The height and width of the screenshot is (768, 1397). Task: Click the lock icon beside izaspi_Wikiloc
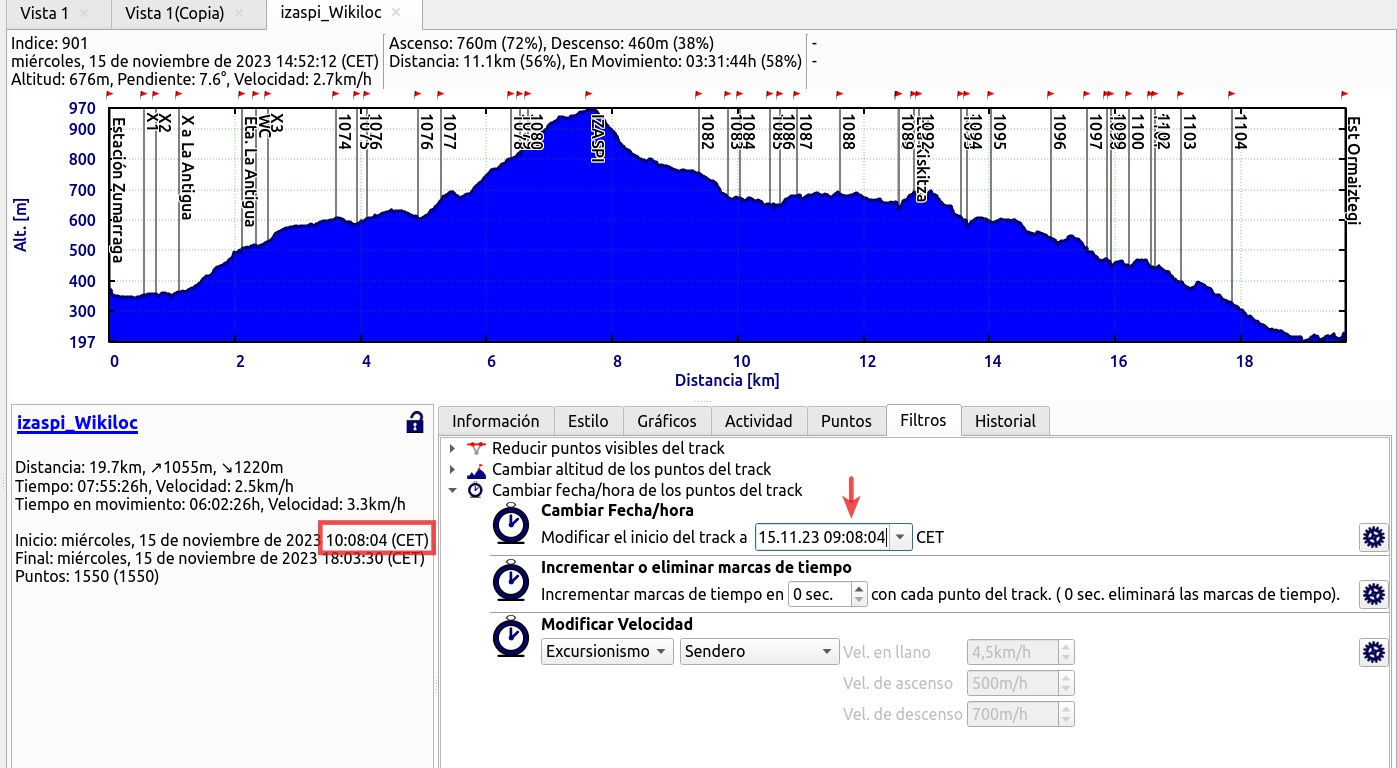414,423
